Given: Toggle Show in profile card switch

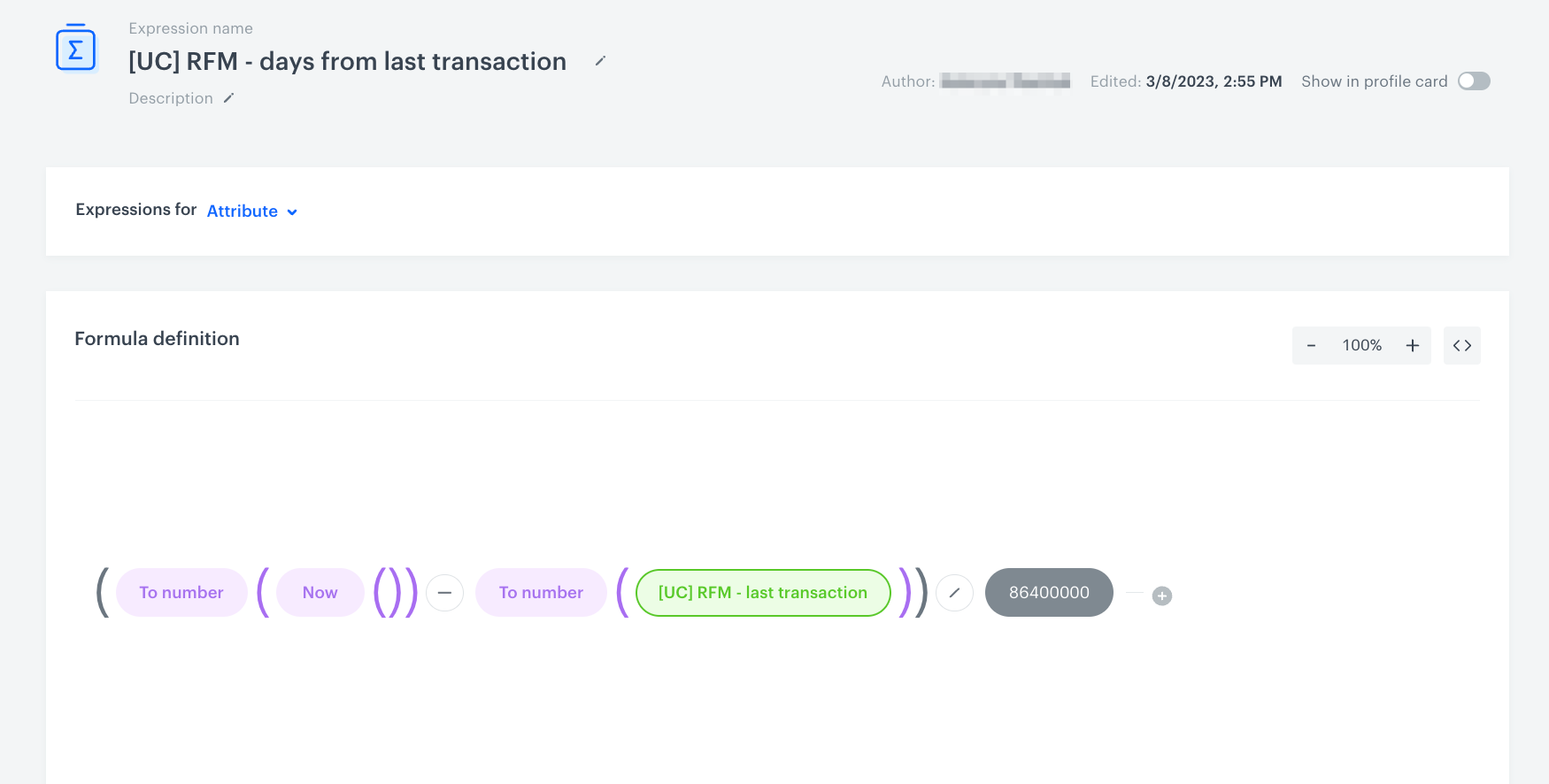Looking at the screenshot, I should coord(1474,81).
